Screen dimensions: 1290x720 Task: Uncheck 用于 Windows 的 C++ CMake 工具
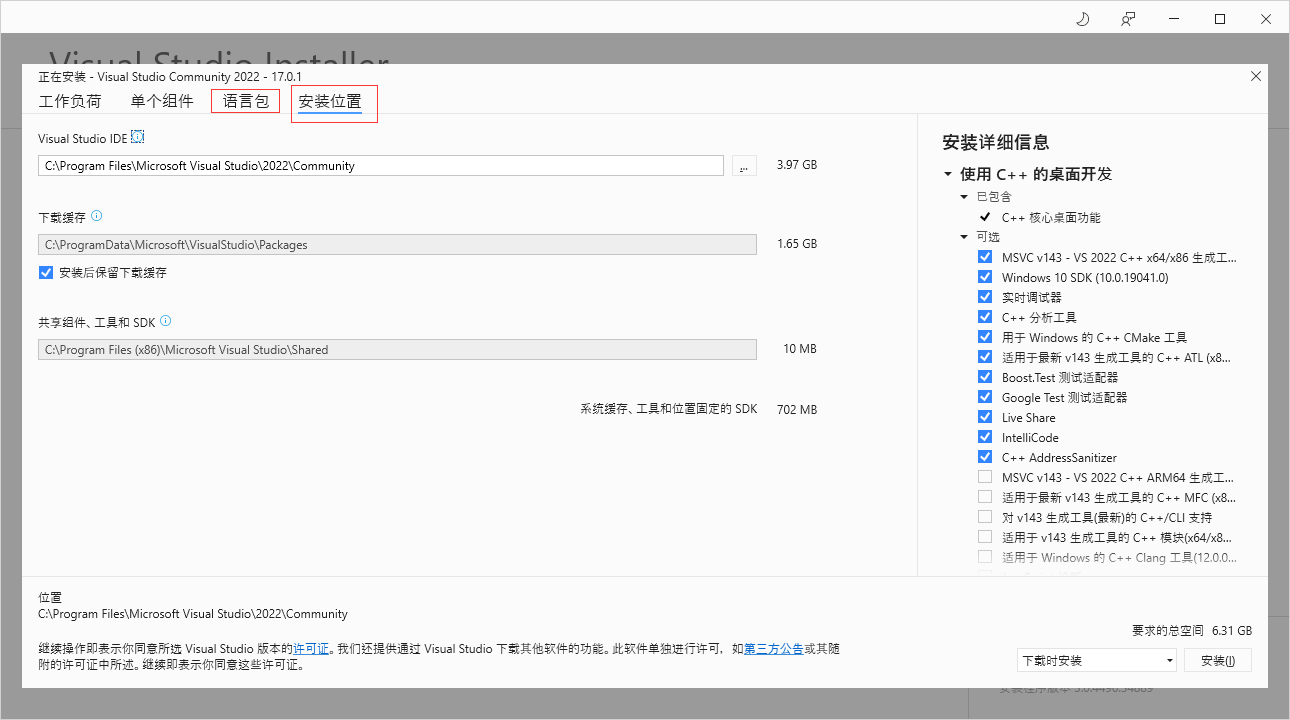pos(985,337)
